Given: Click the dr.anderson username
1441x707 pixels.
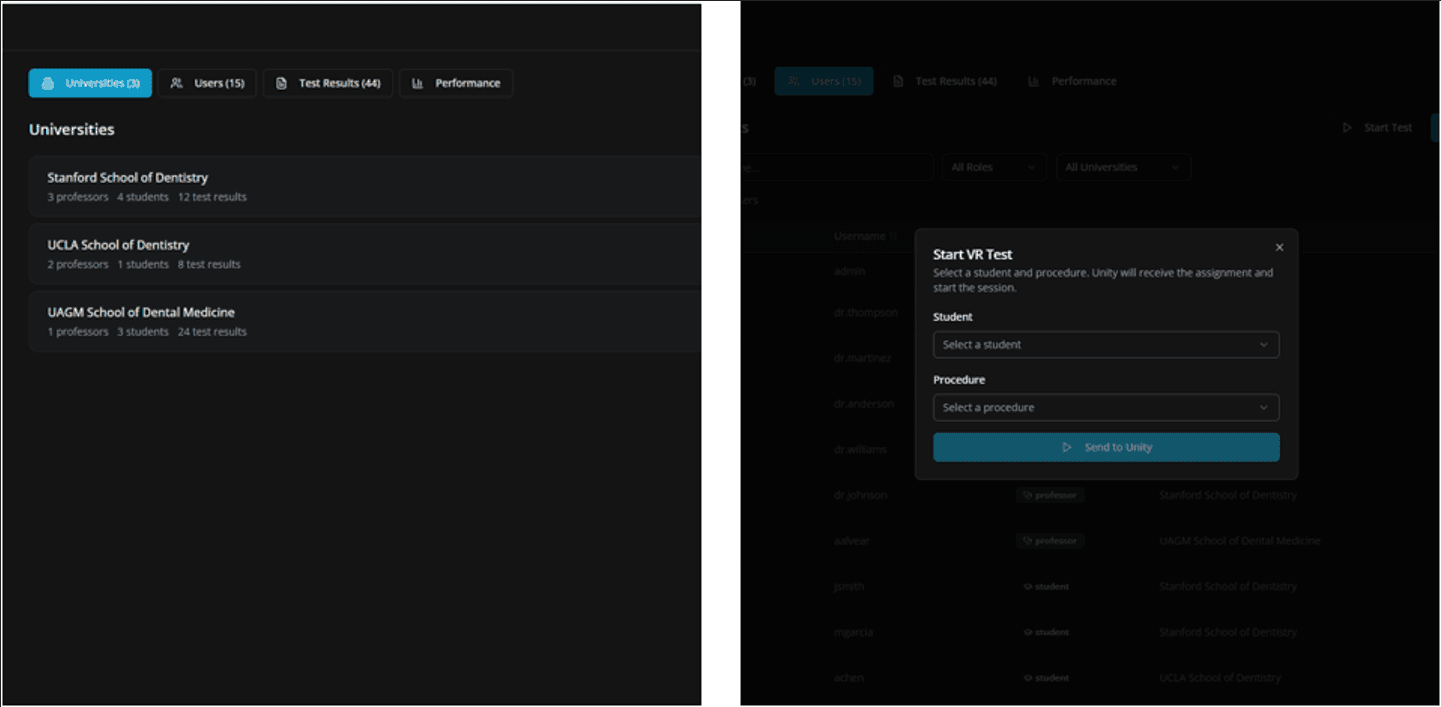Looking at the screenshot, I should pos(864,404).
